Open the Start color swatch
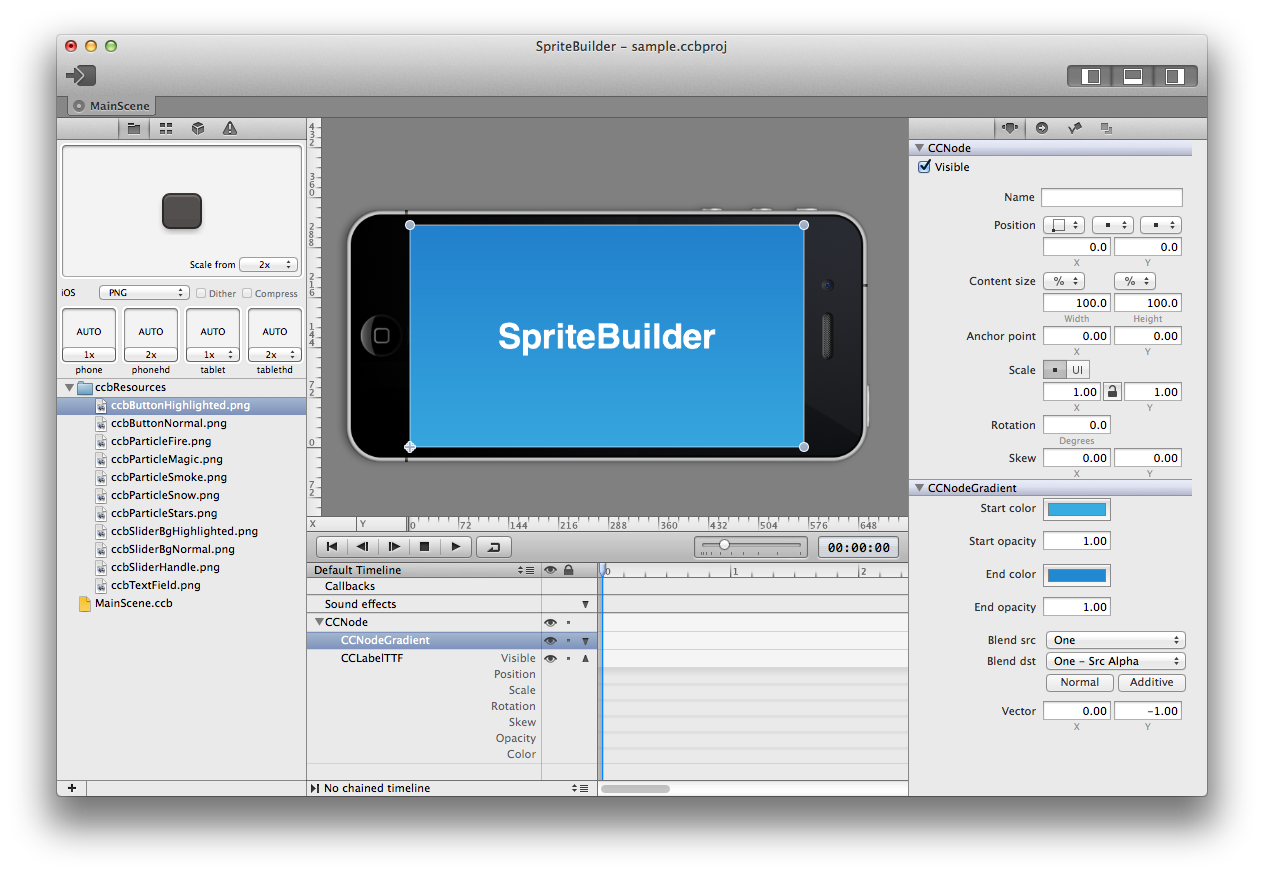Image resolution: width=1264 pixels, height=875 pixels. [1077, 509]
